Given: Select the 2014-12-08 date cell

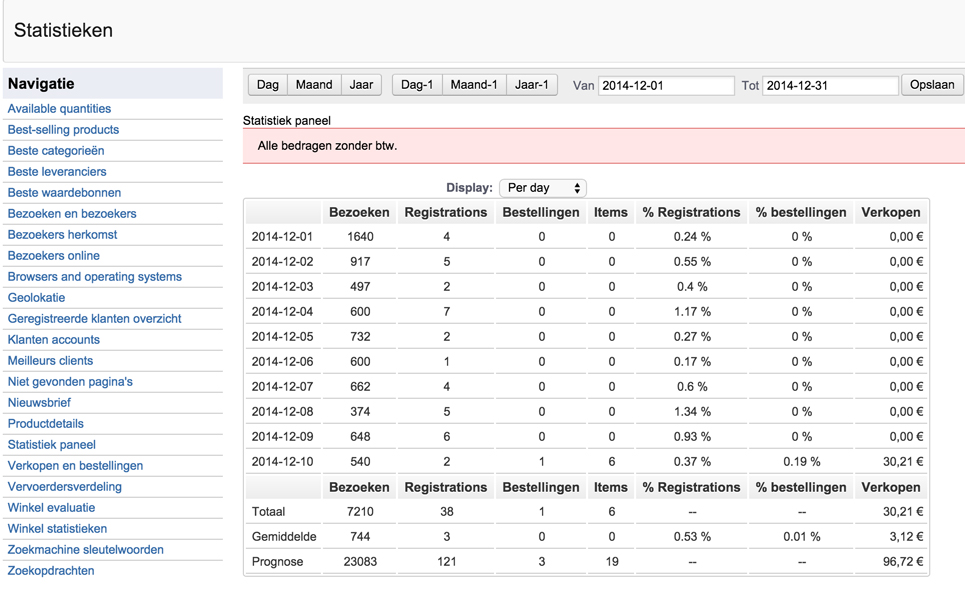Looking at the screenshot, I should click(282, 412).
